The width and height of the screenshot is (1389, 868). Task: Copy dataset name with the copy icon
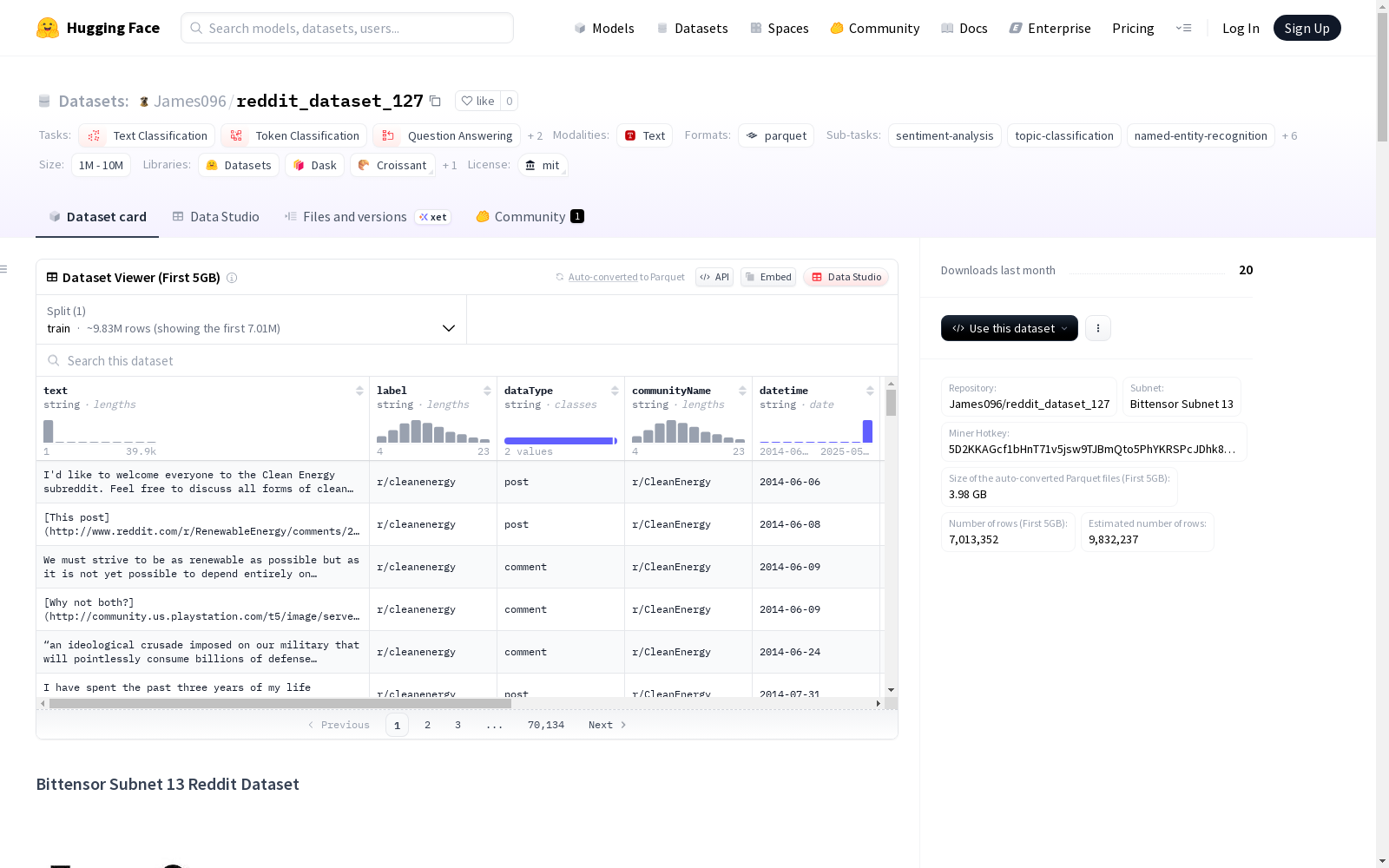(x=436, y=101)
